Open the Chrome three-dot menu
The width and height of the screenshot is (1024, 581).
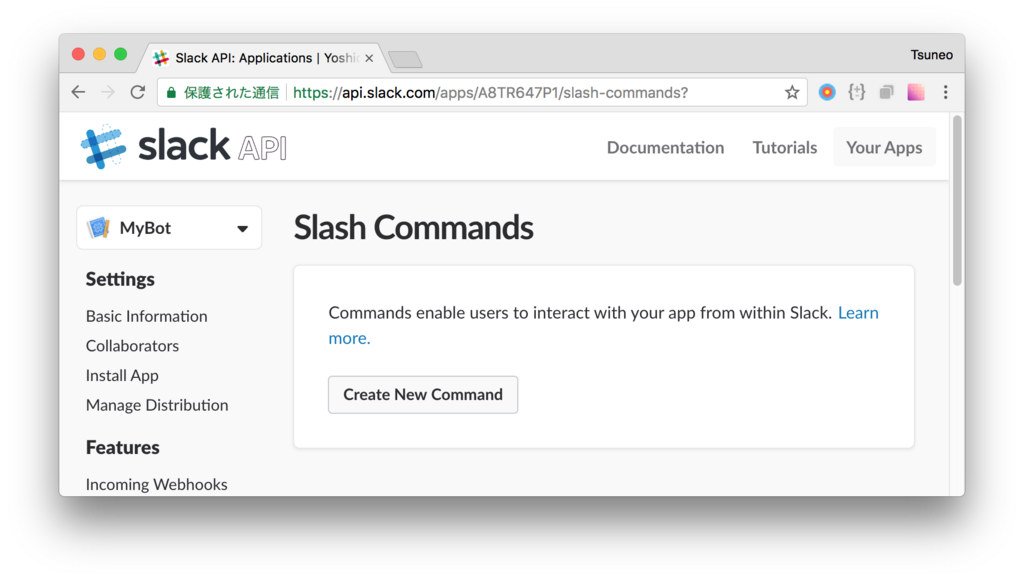(x=945, y=92)
